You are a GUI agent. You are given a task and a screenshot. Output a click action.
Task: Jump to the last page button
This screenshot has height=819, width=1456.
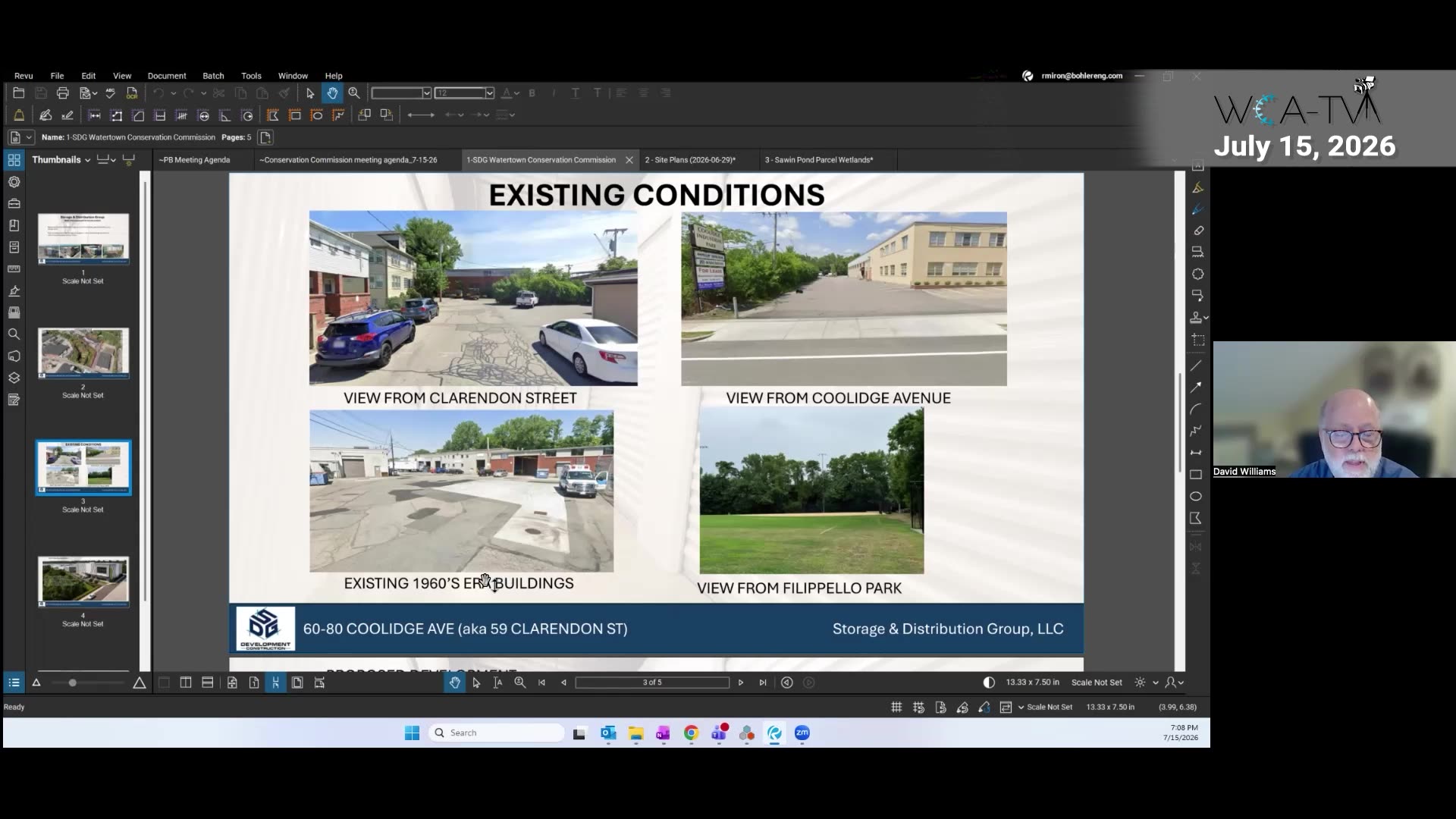tap(763, 682)
